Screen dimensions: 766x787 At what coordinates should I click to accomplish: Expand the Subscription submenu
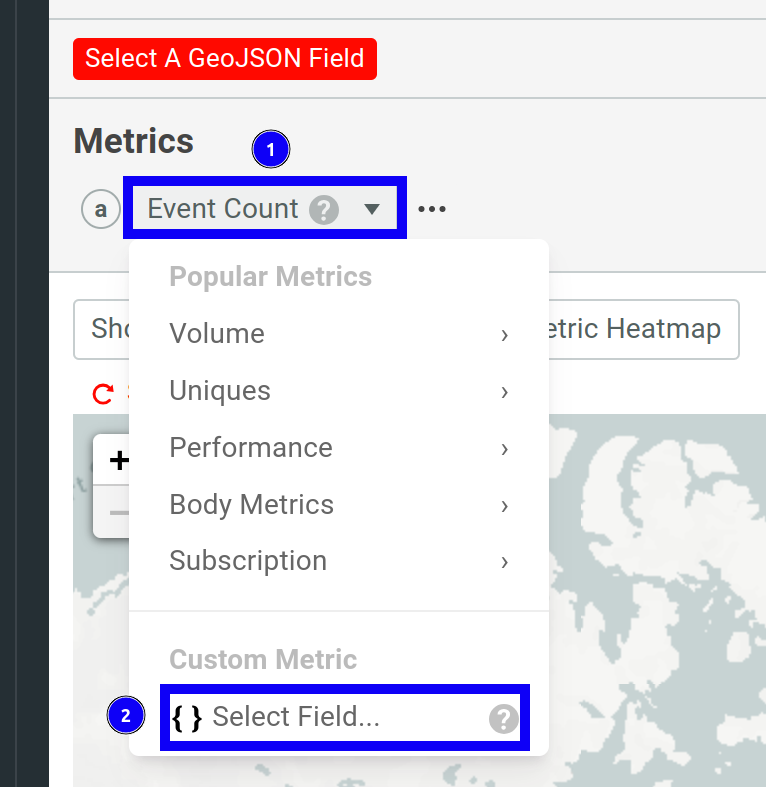click(x=339, y=561)
